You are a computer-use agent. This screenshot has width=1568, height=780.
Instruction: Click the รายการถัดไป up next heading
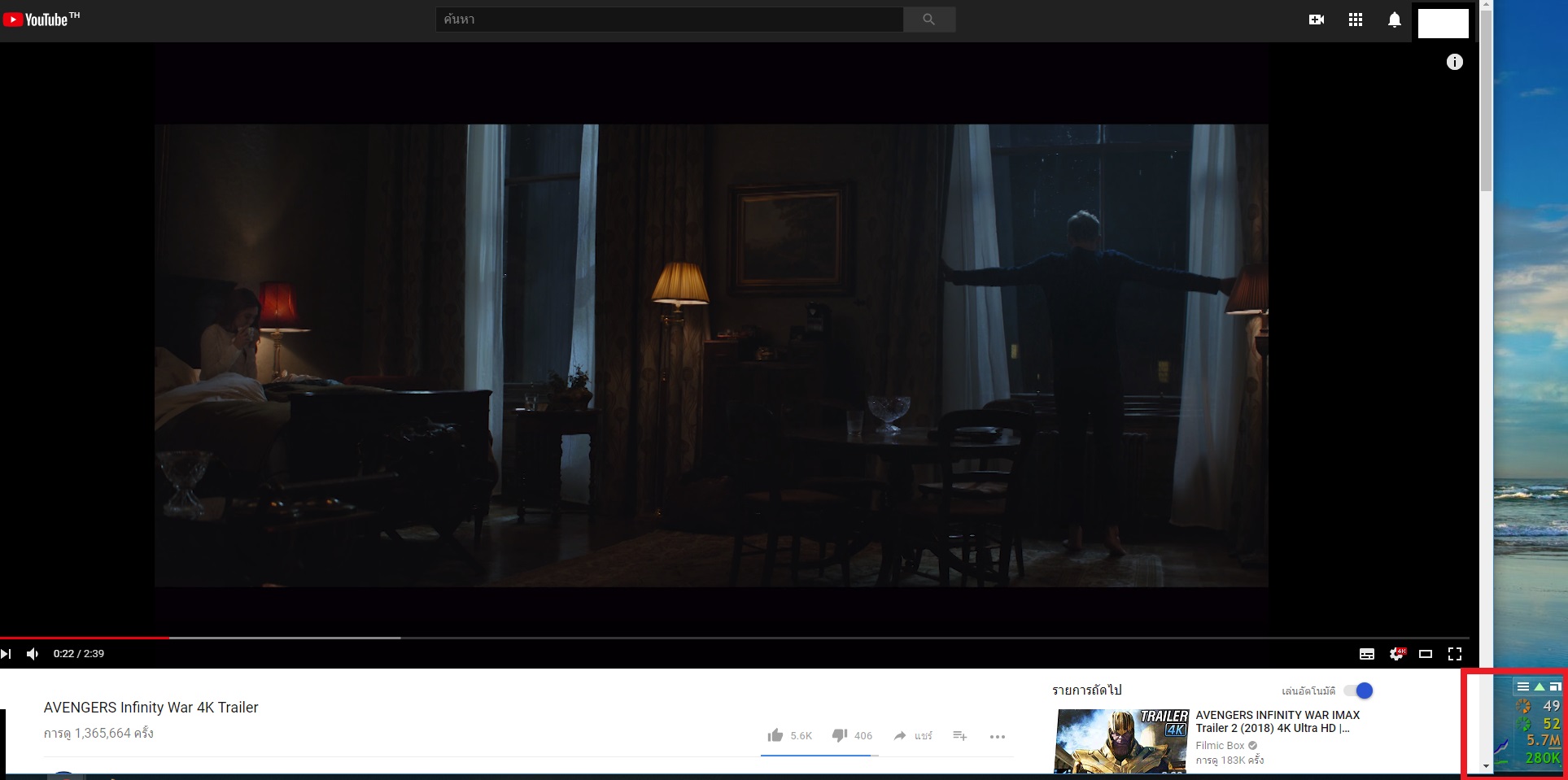click(1087, 690)
